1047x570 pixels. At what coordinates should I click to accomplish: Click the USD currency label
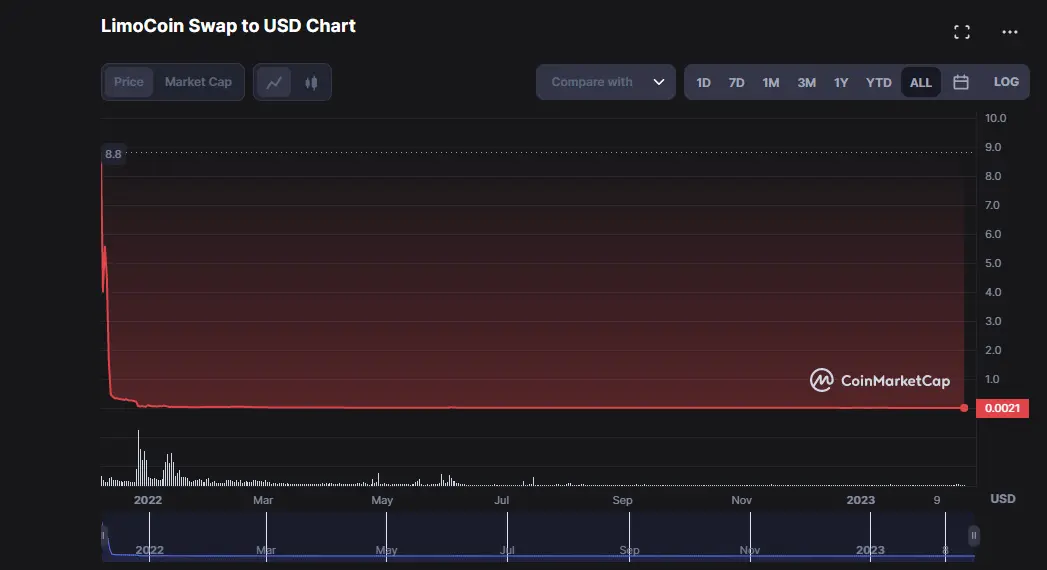pyautogui.click(x=1003, y=499)
